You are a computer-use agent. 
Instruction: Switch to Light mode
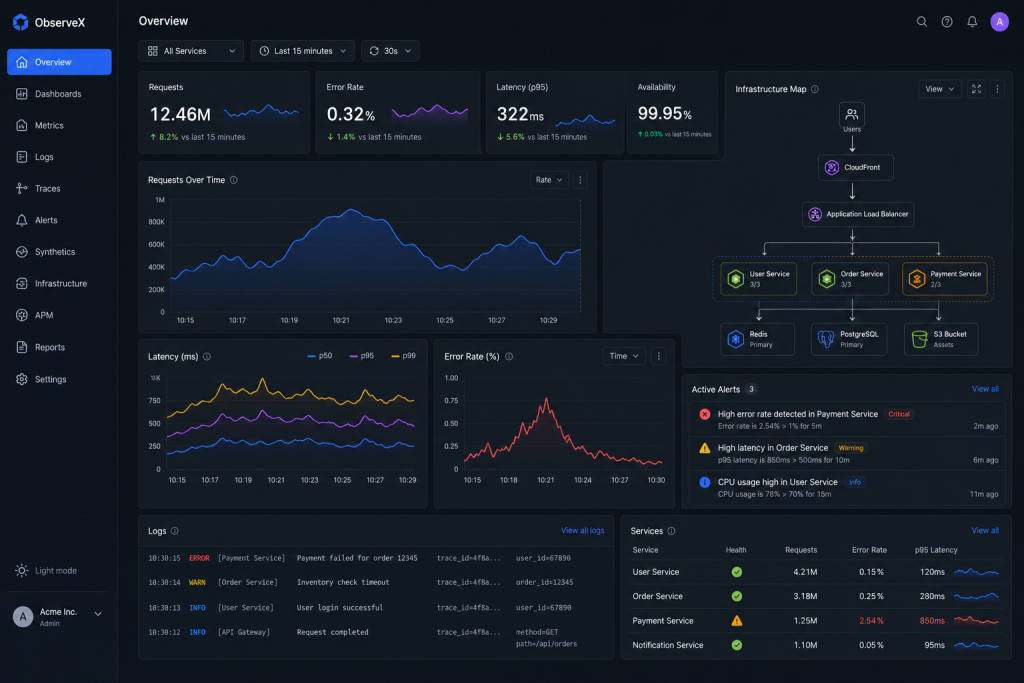click(x=46, y=571)
